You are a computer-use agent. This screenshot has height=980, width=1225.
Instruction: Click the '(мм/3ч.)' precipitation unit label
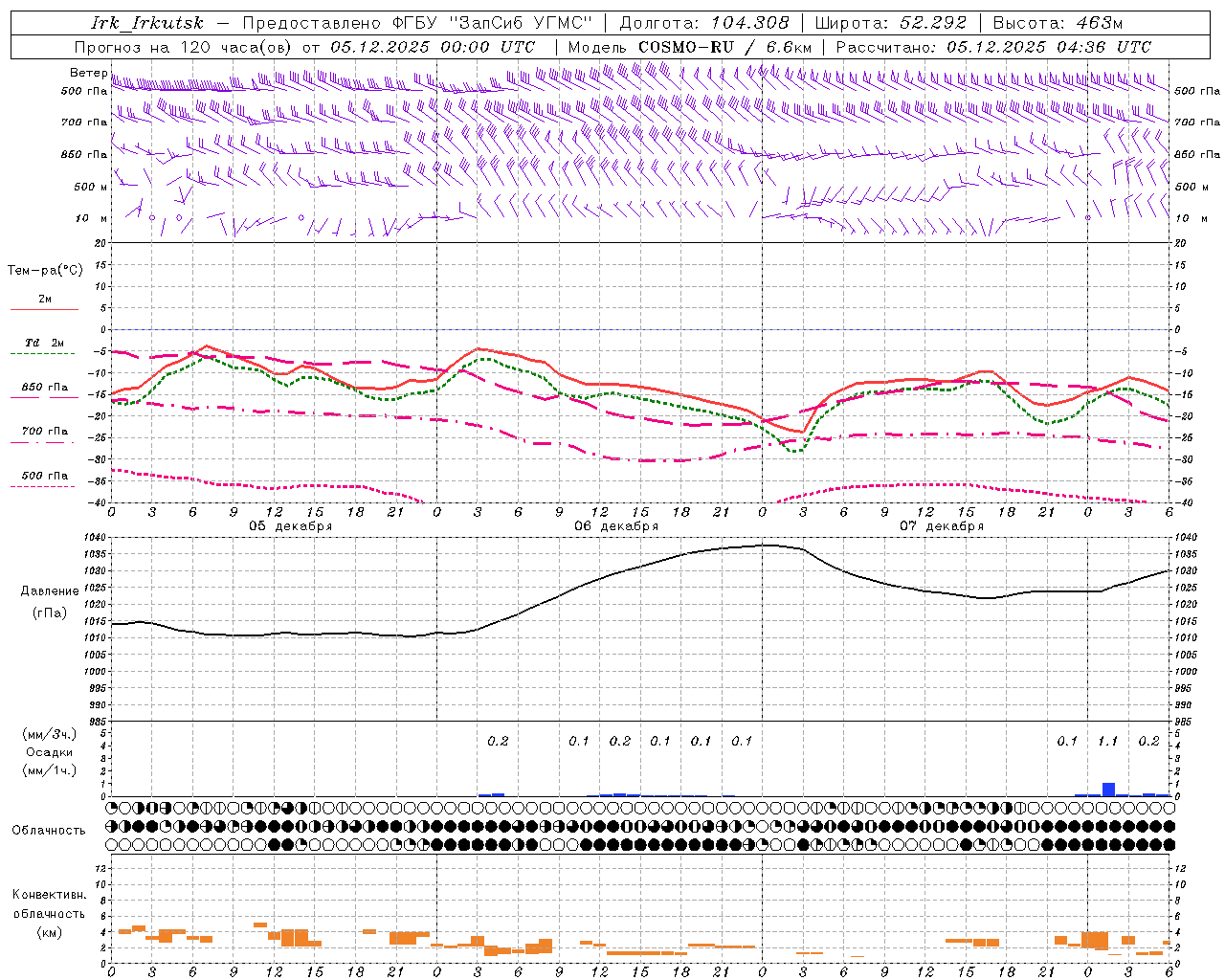pyautogui.click(x=49, y=734)
